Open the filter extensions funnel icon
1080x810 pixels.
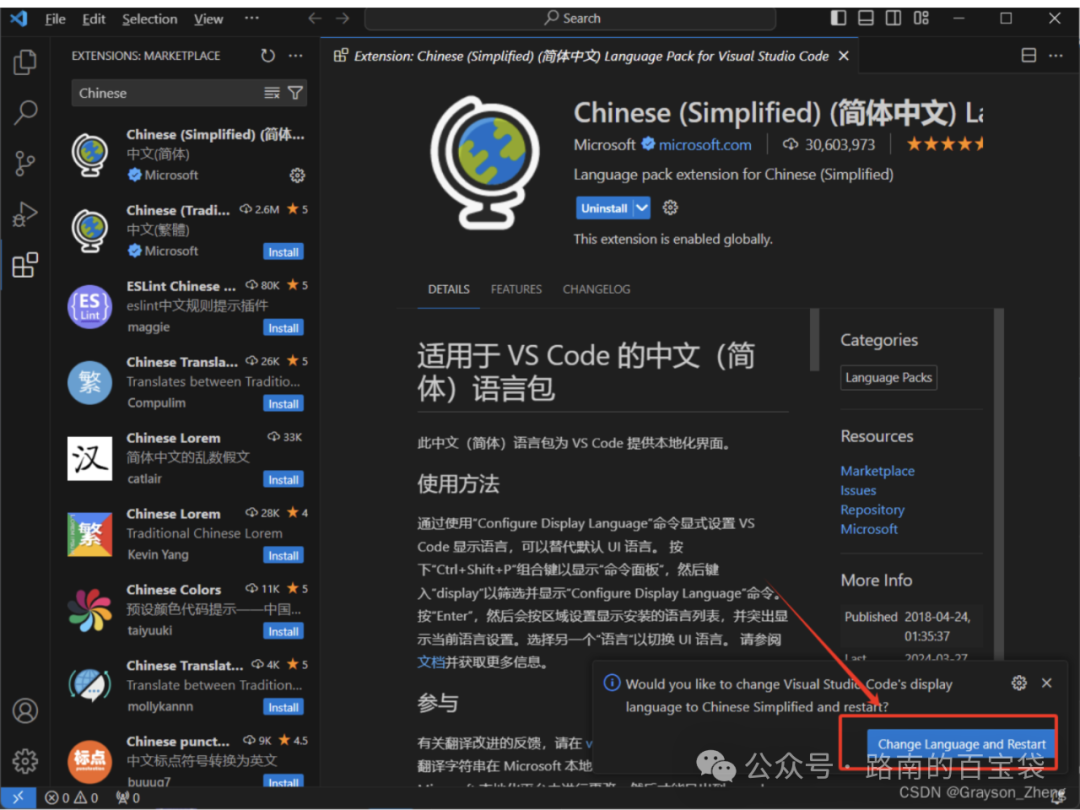coord(295,93)
